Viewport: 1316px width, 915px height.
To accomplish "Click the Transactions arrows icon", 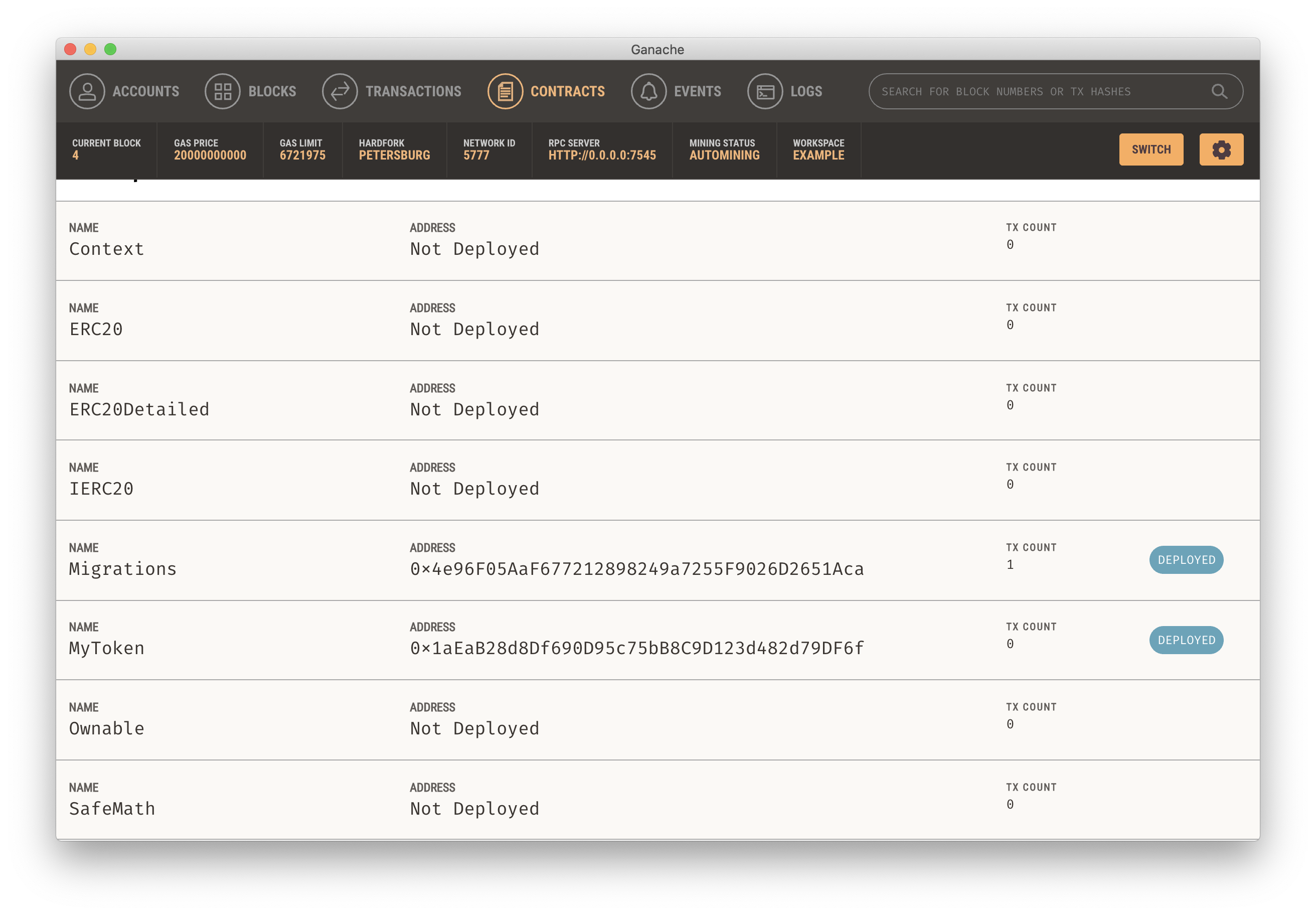I will 340,91.
